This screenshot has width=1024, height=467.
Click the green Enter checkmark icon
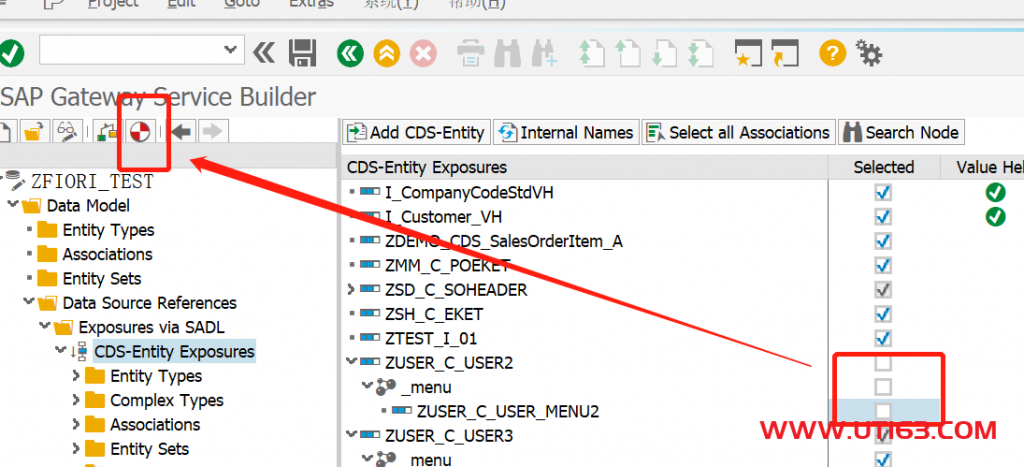tap(11, 53)
